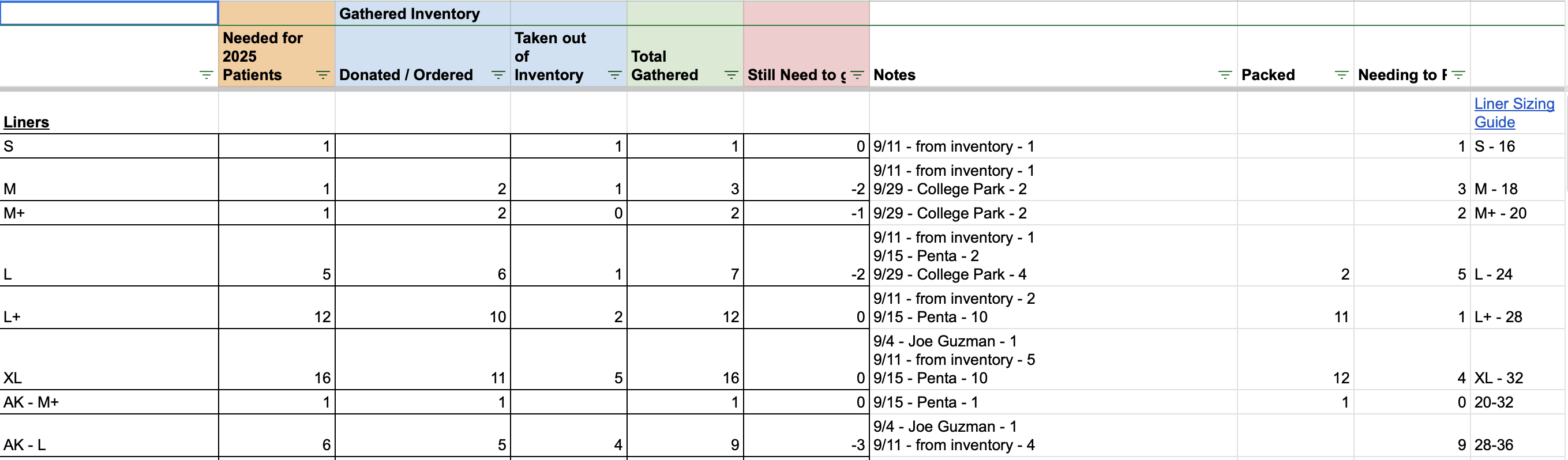Open the Liner Sizing Guide link
Screen dimensions: 1568x460
[x=1514, y=112]
